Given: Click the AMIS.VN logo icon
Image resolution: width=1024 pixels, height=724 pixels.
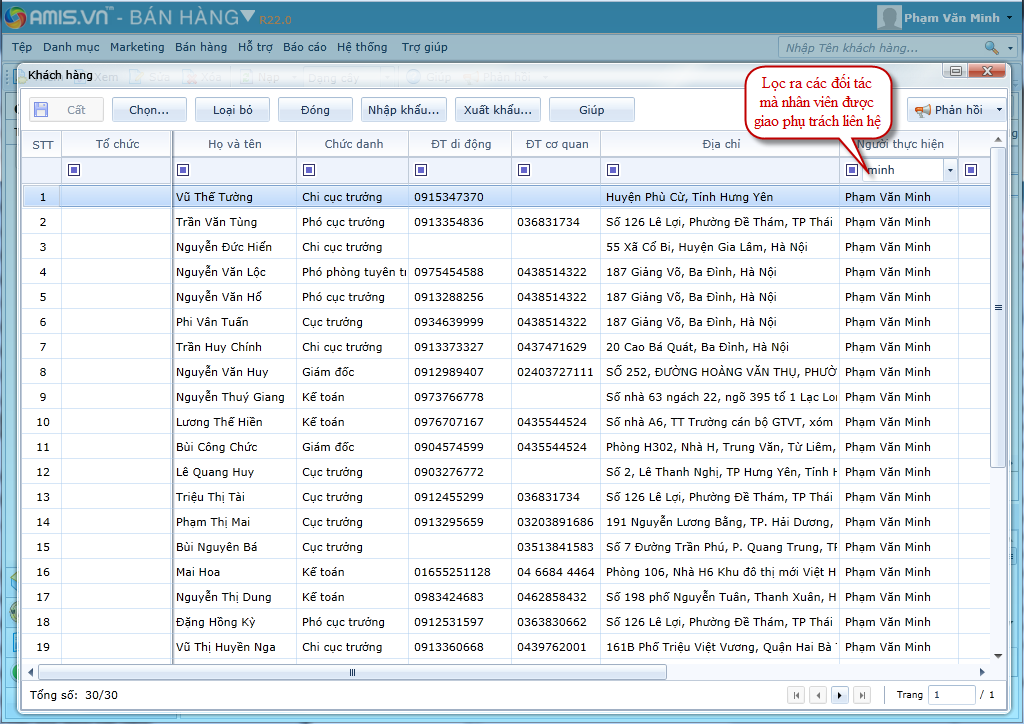Looking at the screenshot, I should pyautogui.click(x=15, y=18).
